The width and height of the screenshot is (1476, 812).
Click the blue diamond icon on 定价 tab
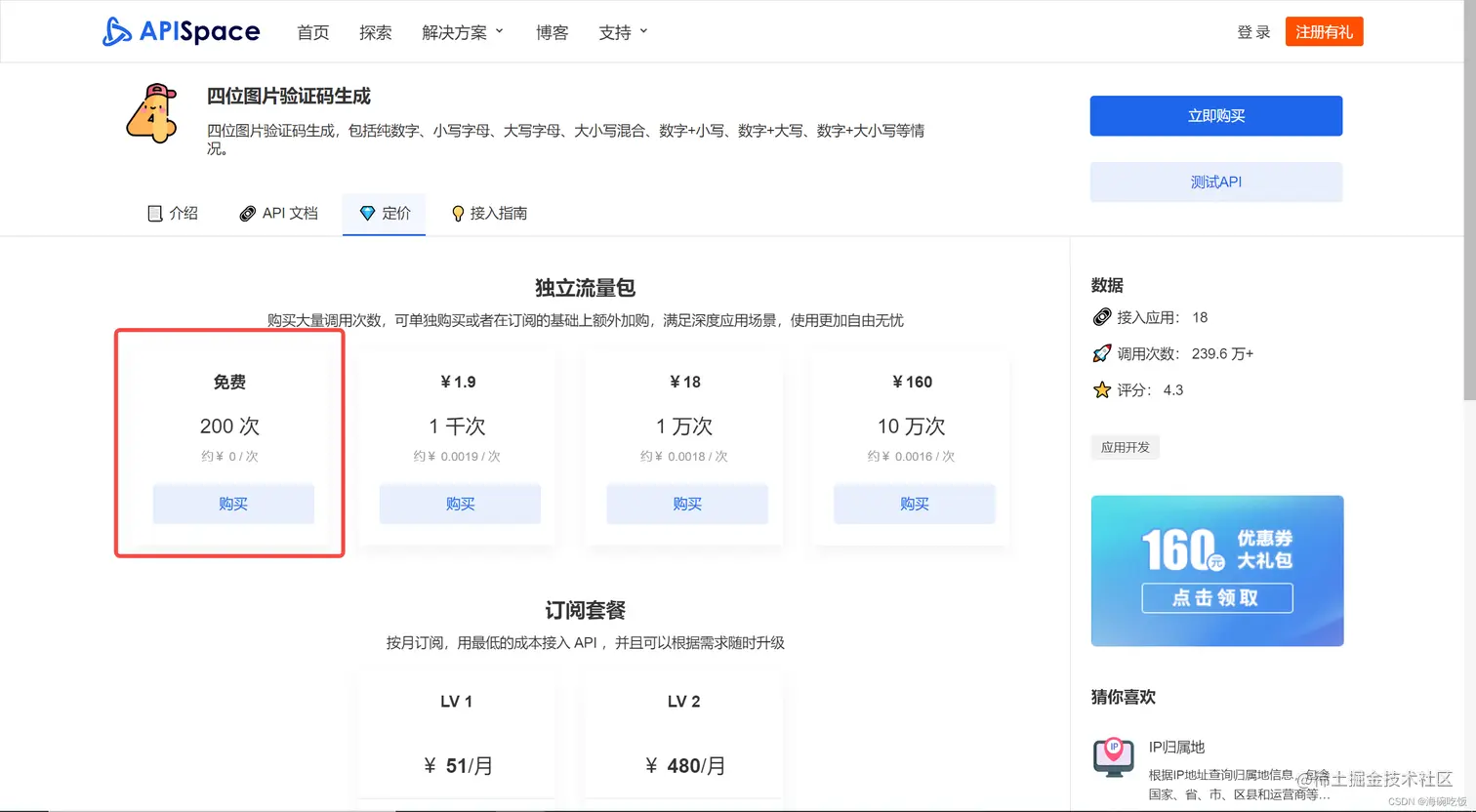click(x=367, y=213)
